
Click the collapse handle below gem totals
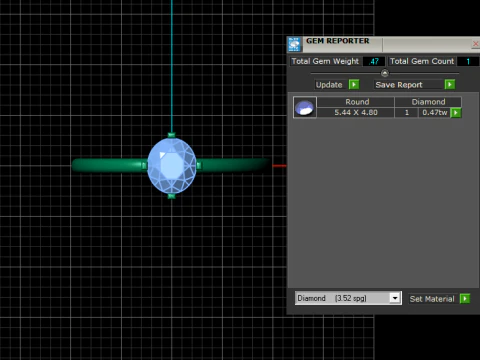pos(385,73)
